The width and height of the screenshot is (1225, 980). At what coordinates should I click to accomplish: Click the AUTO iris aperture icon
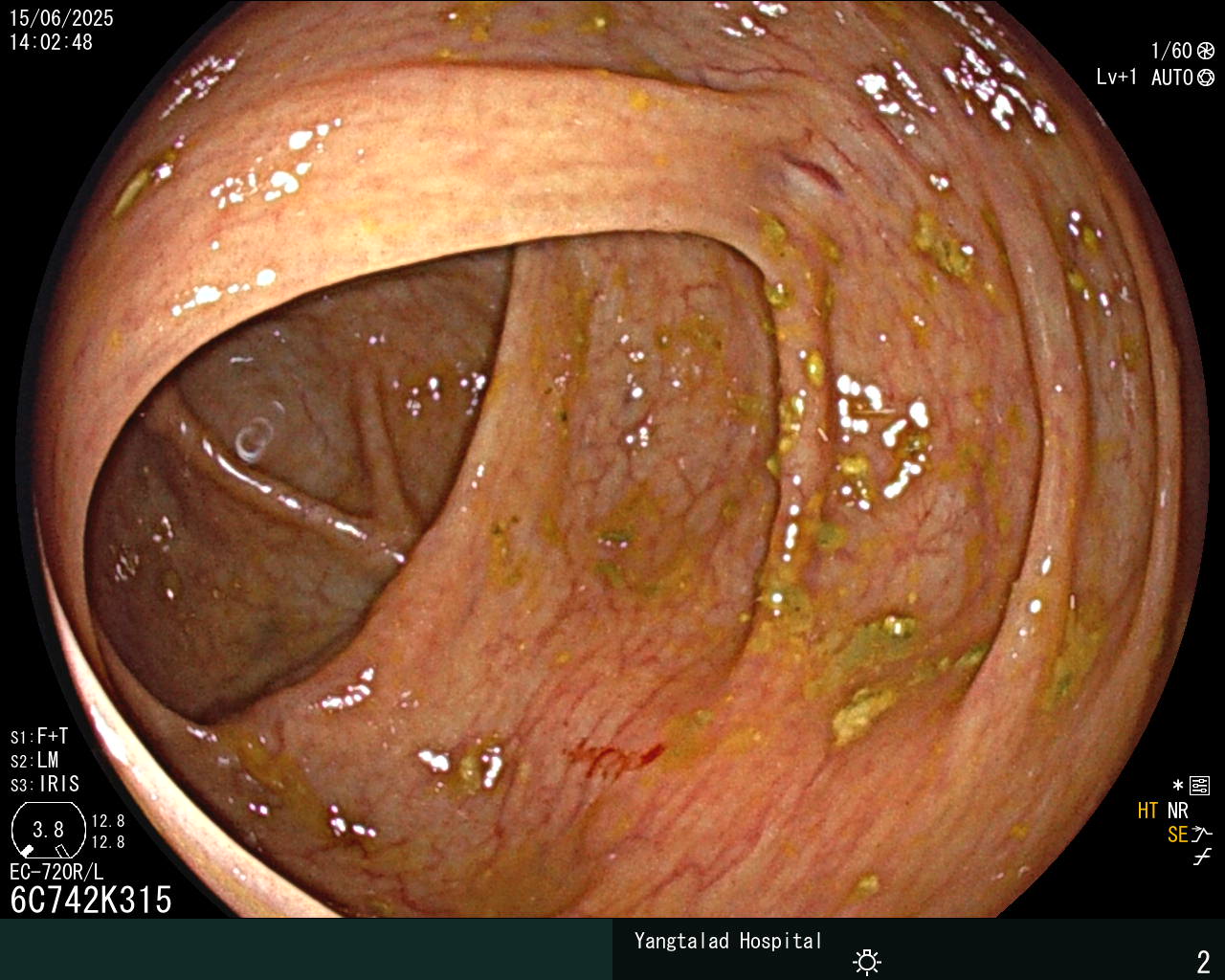point(1206,78)
